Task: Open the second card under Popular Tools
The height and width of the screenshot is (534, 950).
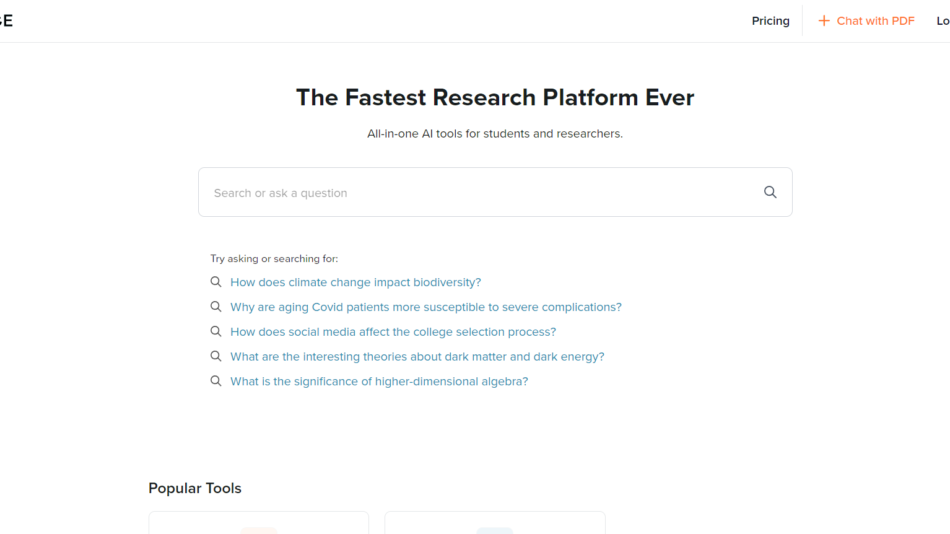Action: pyautogui.click(x=495, y=523)
